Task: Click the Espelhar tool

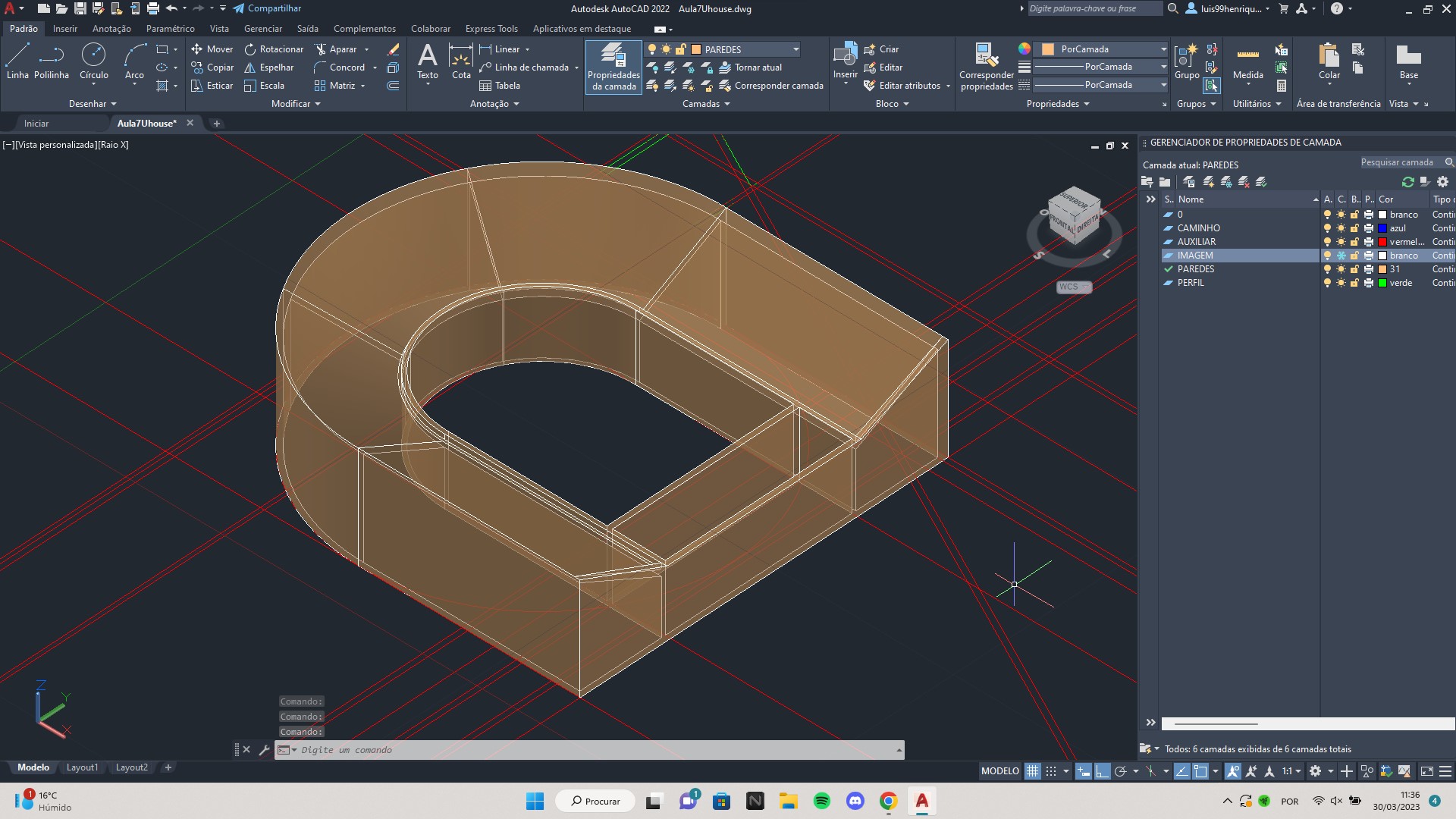Action: tap(269, 67)
